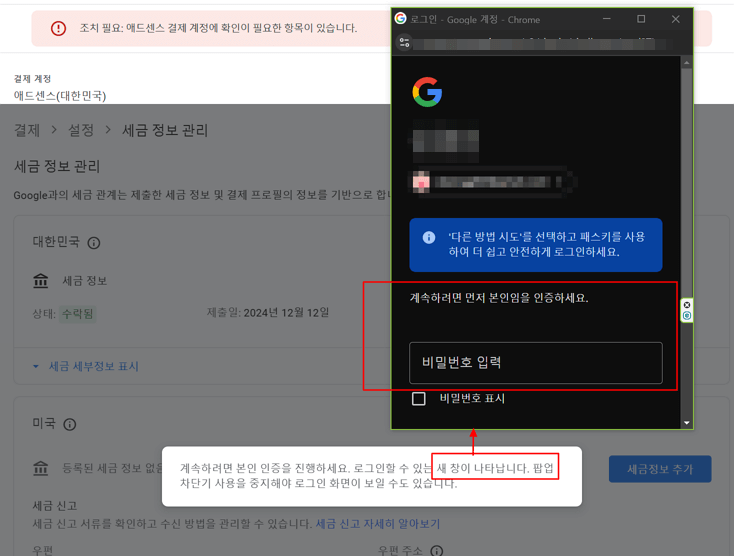Click the Google favicon in the popup title bar
This screenshot has width=734, height=556.
pyautogui.click(x=400, y=19)
